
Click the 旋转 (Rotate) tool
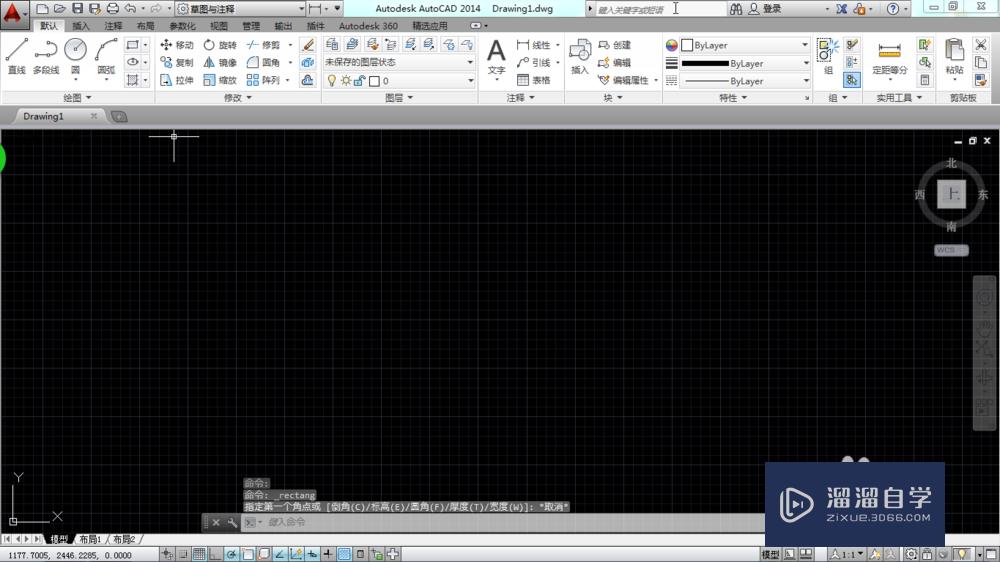pos(220,45)
